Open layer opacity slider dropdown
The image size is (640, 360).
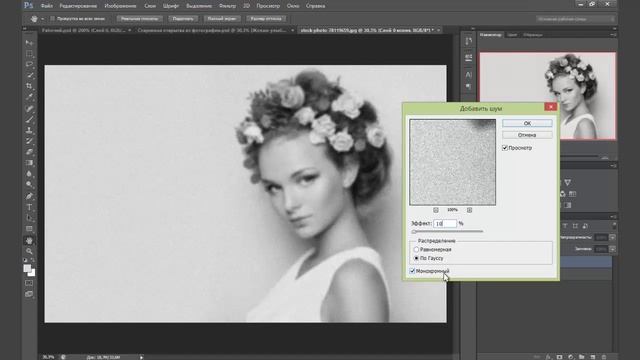coord(612,237)
